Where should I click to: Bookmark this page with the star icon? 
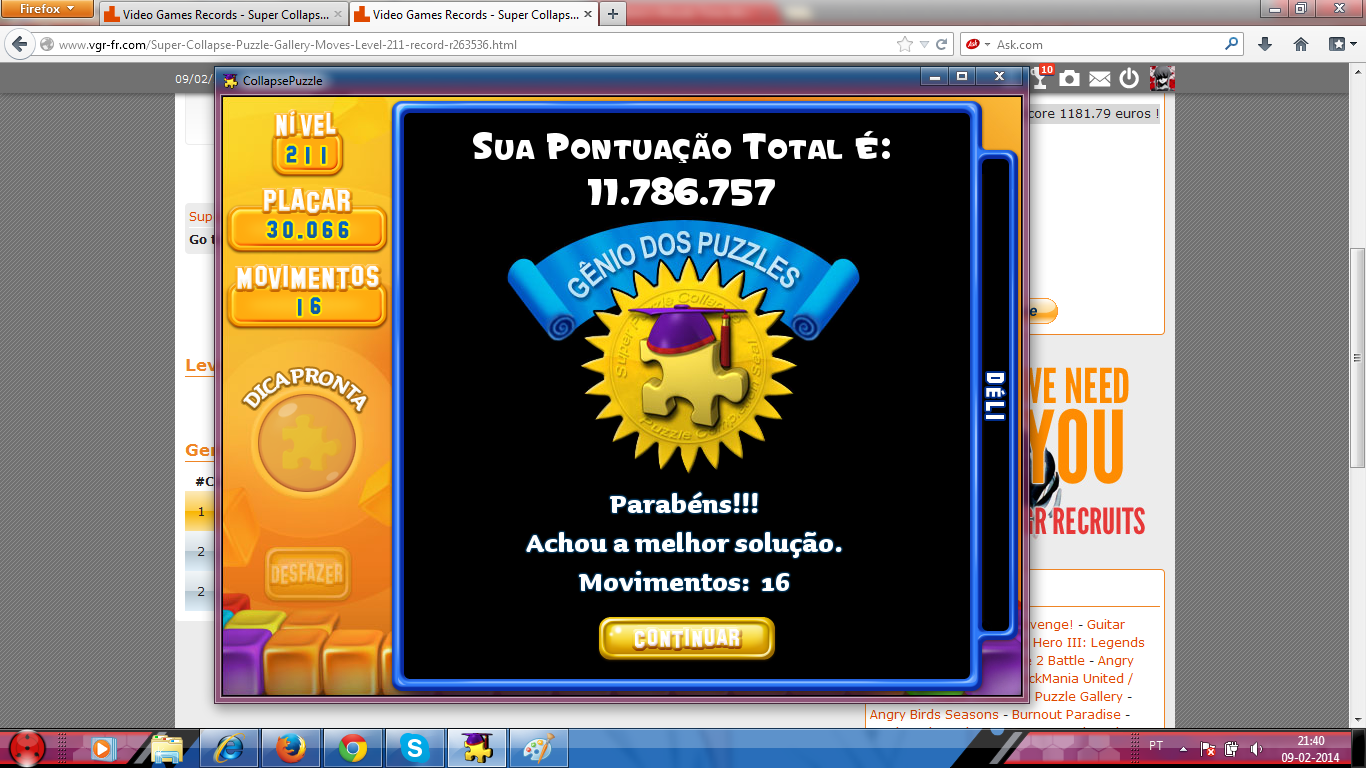[905, 45]
